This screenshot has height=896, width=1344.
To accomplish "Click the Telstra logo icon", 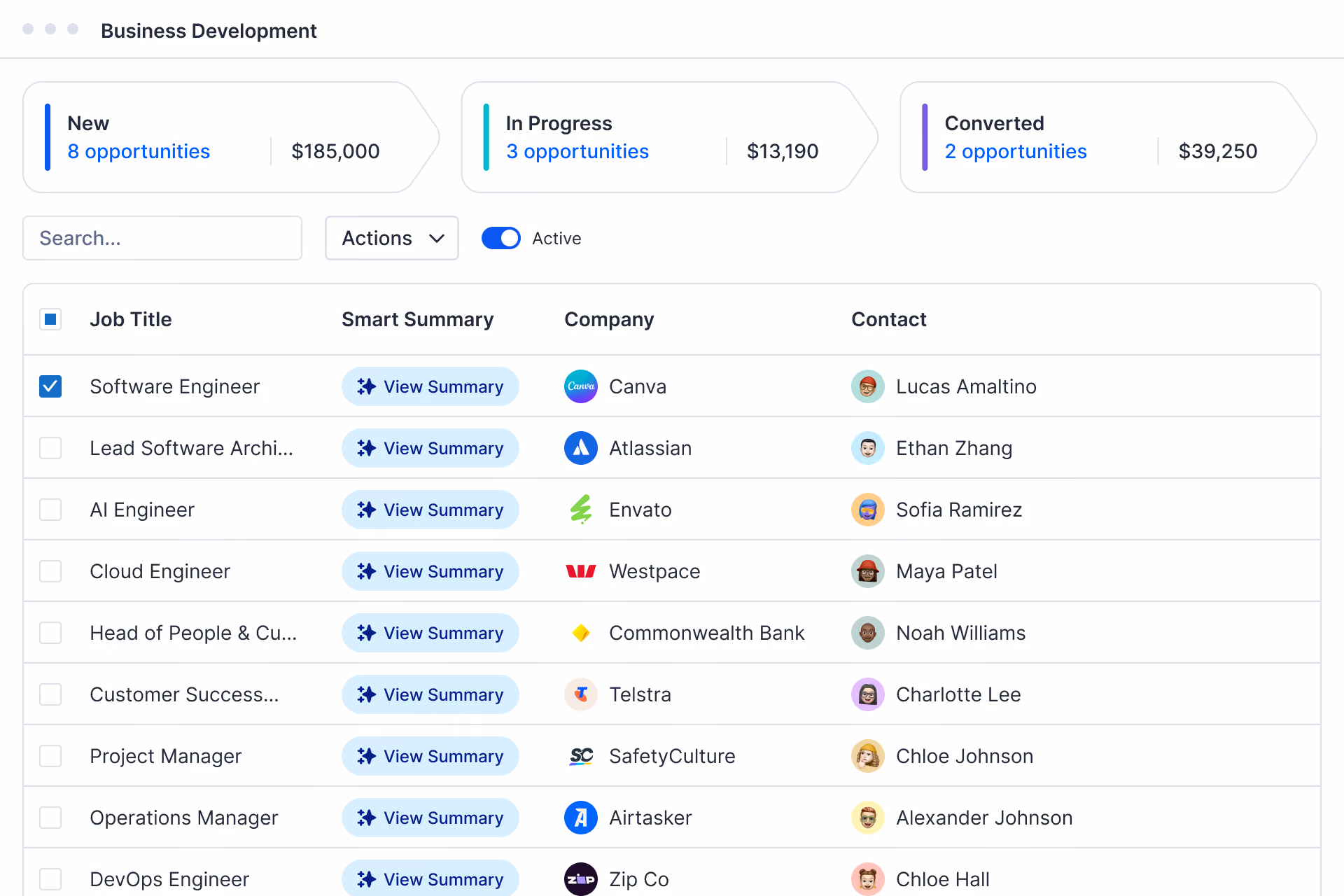I will 581,694.
